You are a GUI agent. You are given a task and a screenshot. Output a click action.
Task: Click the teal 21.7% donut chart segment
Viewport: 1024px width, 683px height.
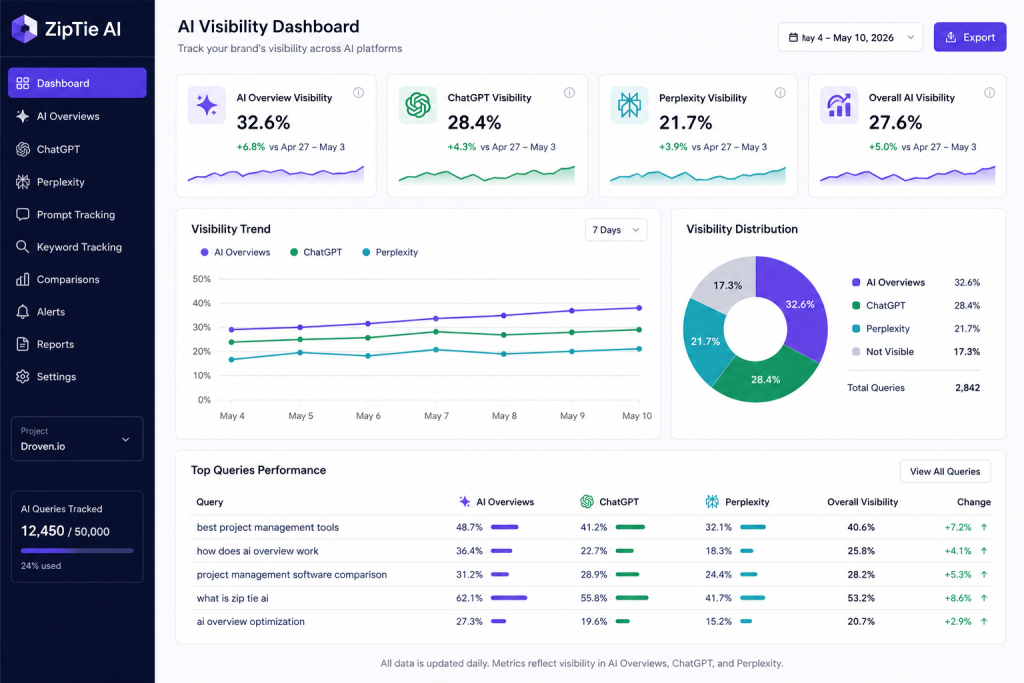pyautogui.click(x=705, y=342)
